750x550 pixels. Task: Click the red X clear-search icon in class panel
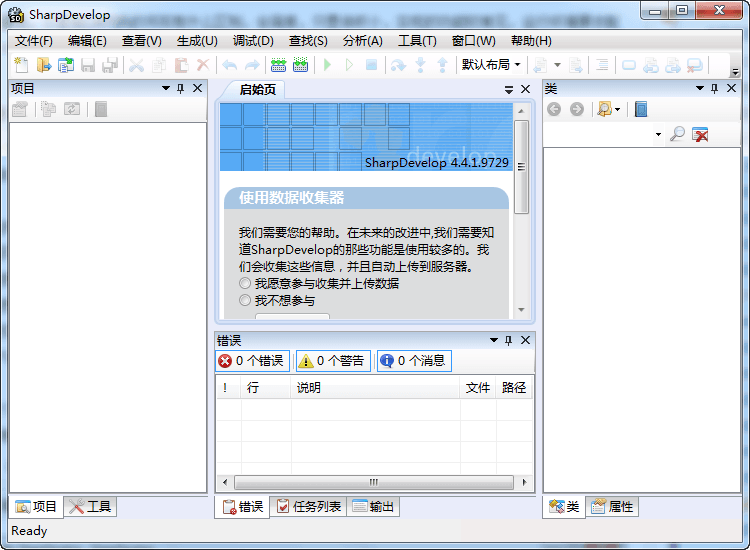[701, 134]
